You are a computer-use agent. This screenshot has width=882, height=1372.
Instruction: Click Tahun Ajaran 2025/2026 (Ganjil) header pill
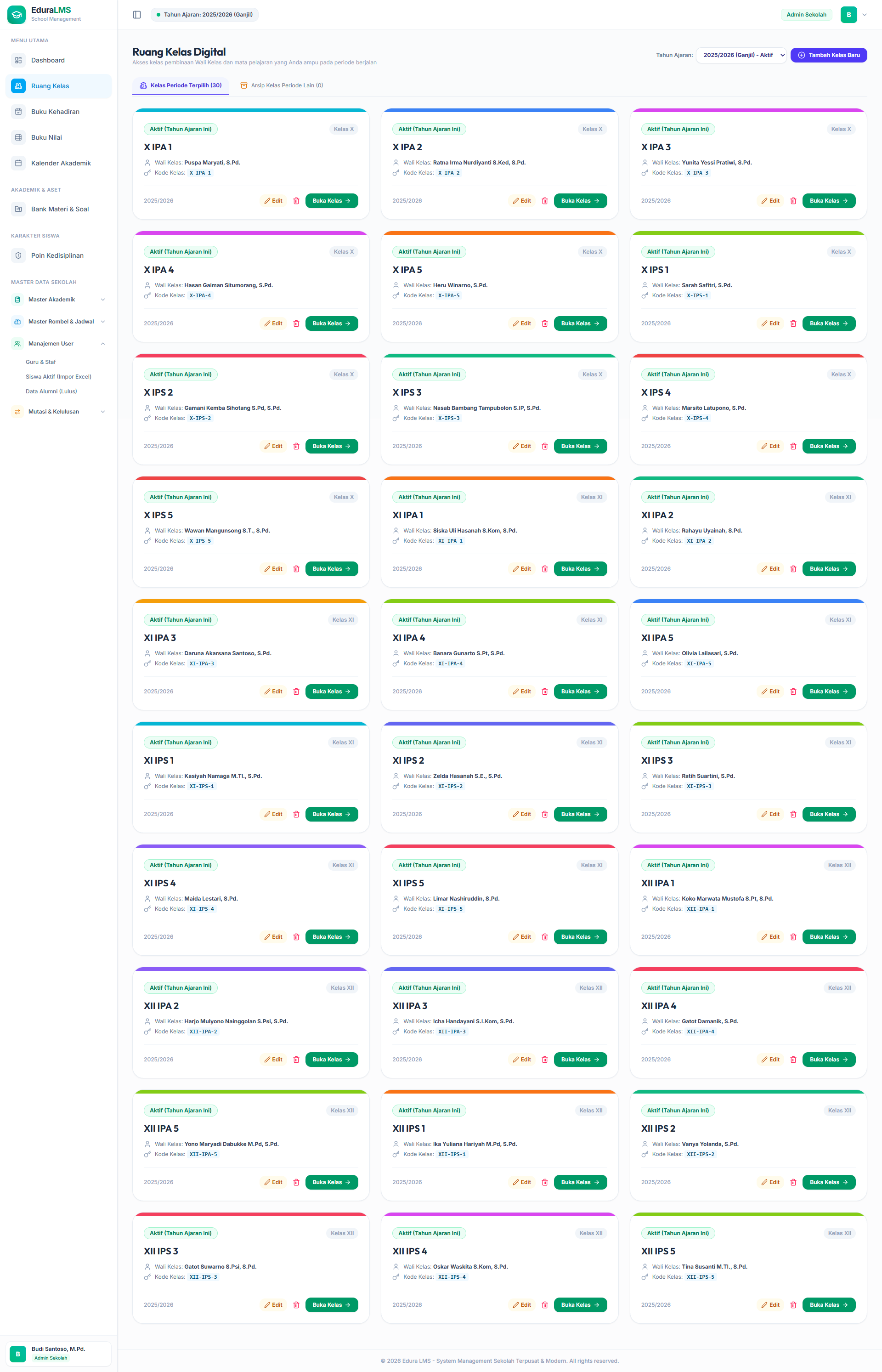204,15
